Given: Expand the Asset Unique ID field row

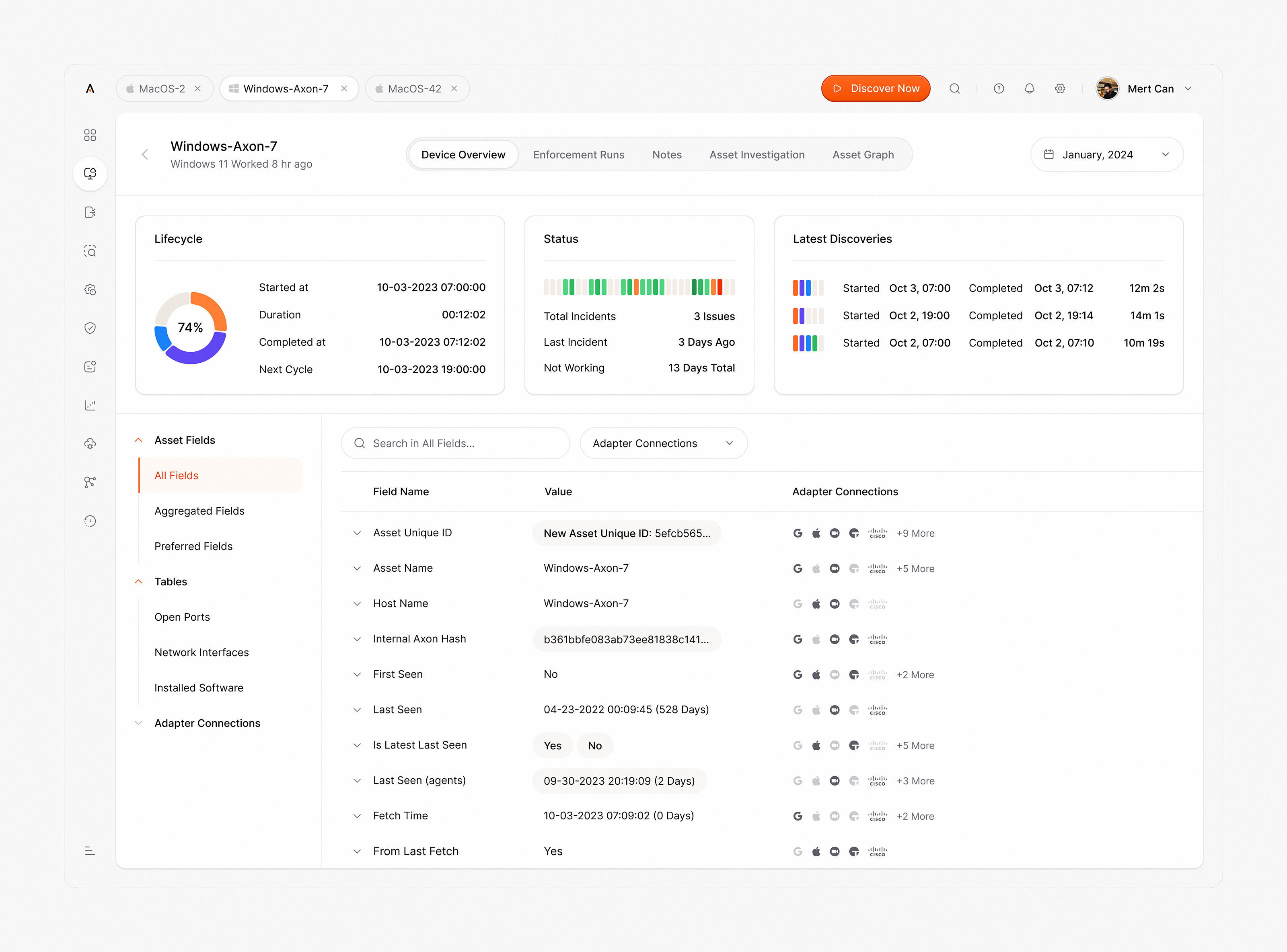Looking at the screenshot, I should pyautogui.click(x=357, y=532).
